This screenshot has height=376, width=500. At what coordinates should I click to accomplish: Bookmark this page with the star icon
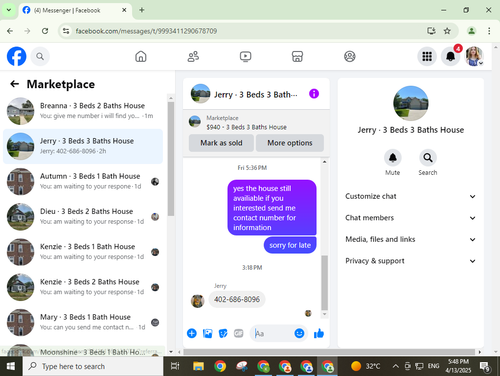(447, 31)
